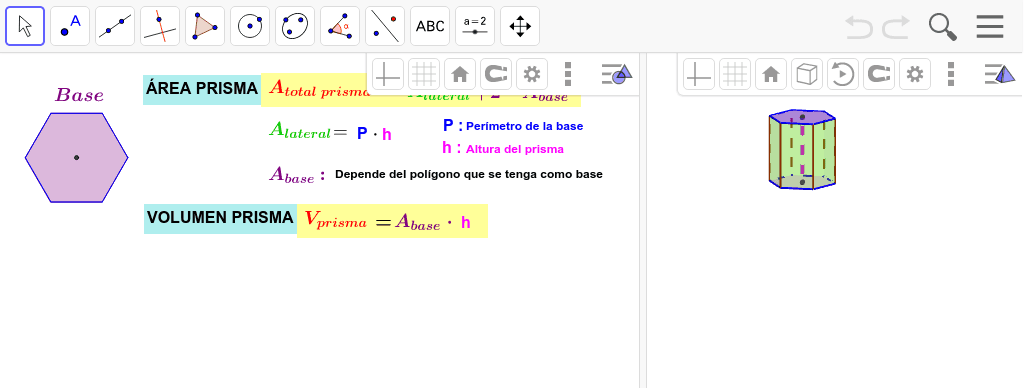The height and width of the screenshot is (390, 1024).
Task: Click the A lateral = P · h formula
Action: [330, 132]
